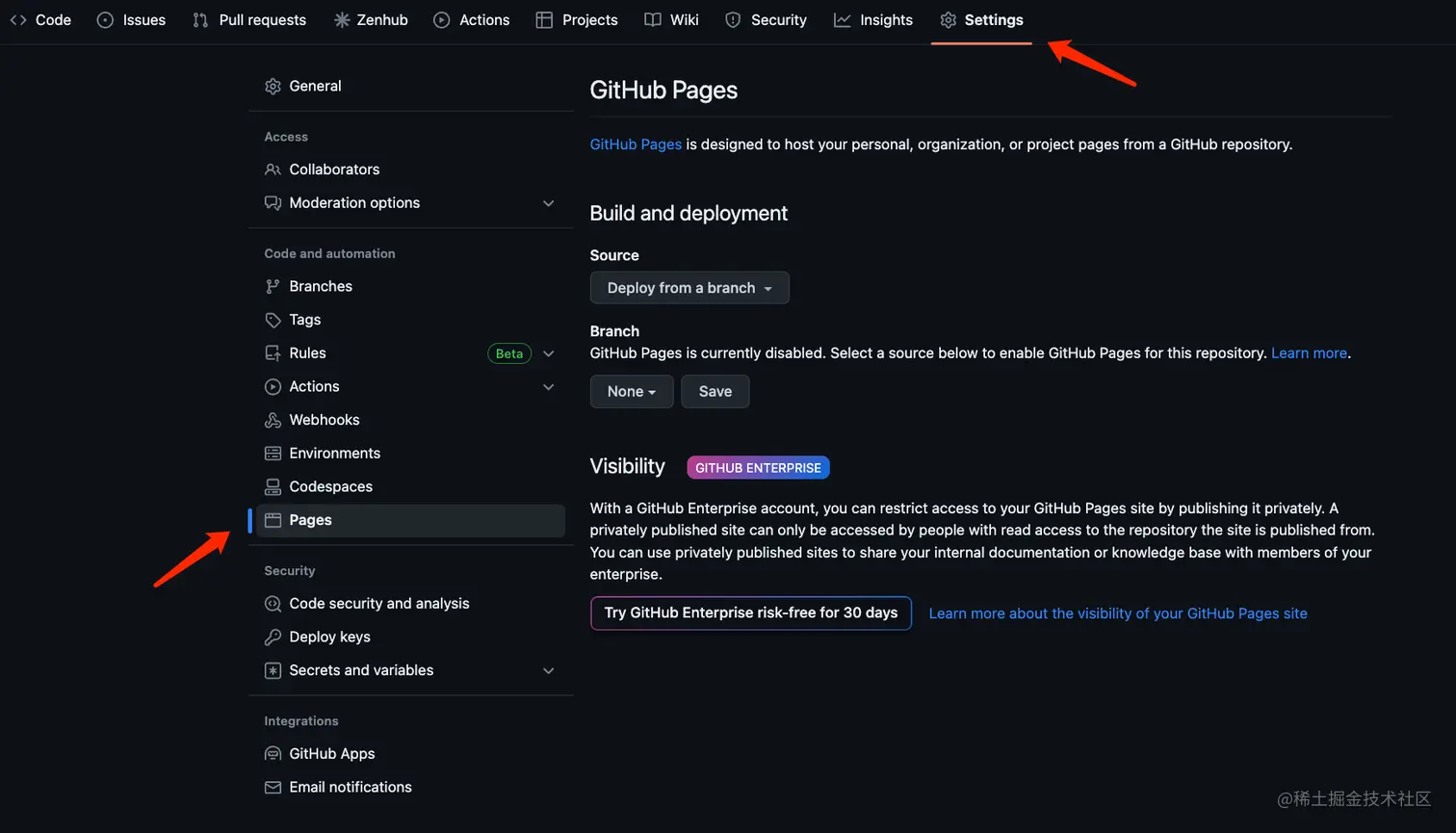Open GitHub Apps via its icon
The width and height of the screenshot is (1456, 833).
tap(273, 753)
